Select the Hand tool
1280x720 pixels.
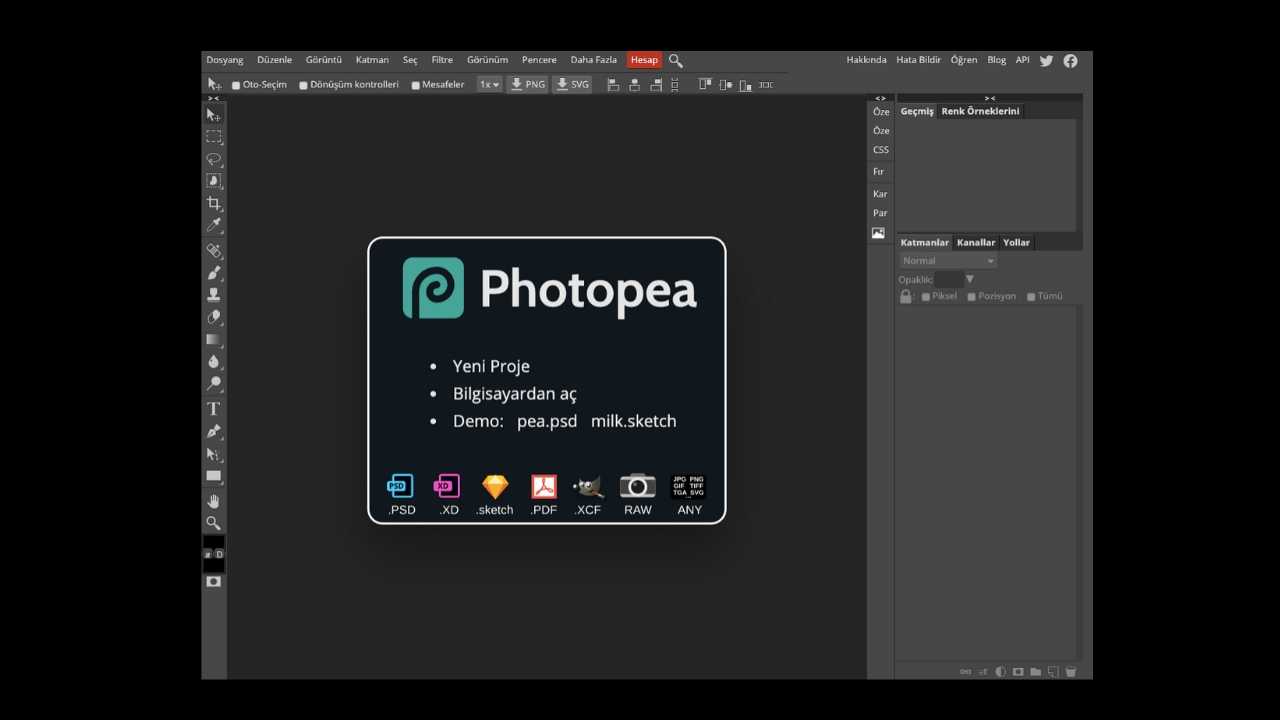pyautogui.click(x=213, y=501)
